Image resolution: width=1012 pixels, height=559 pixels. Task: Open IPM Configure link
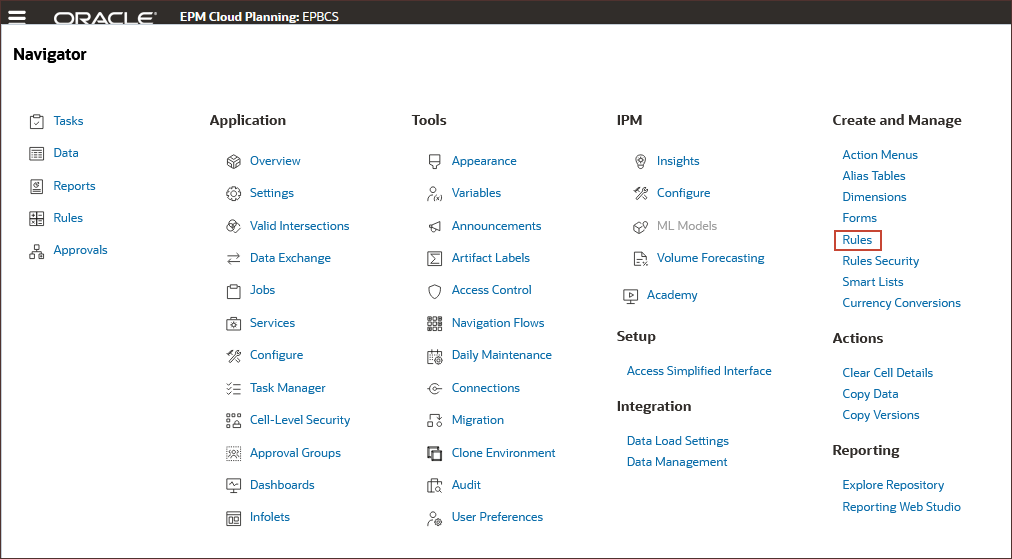pos(683,193)
